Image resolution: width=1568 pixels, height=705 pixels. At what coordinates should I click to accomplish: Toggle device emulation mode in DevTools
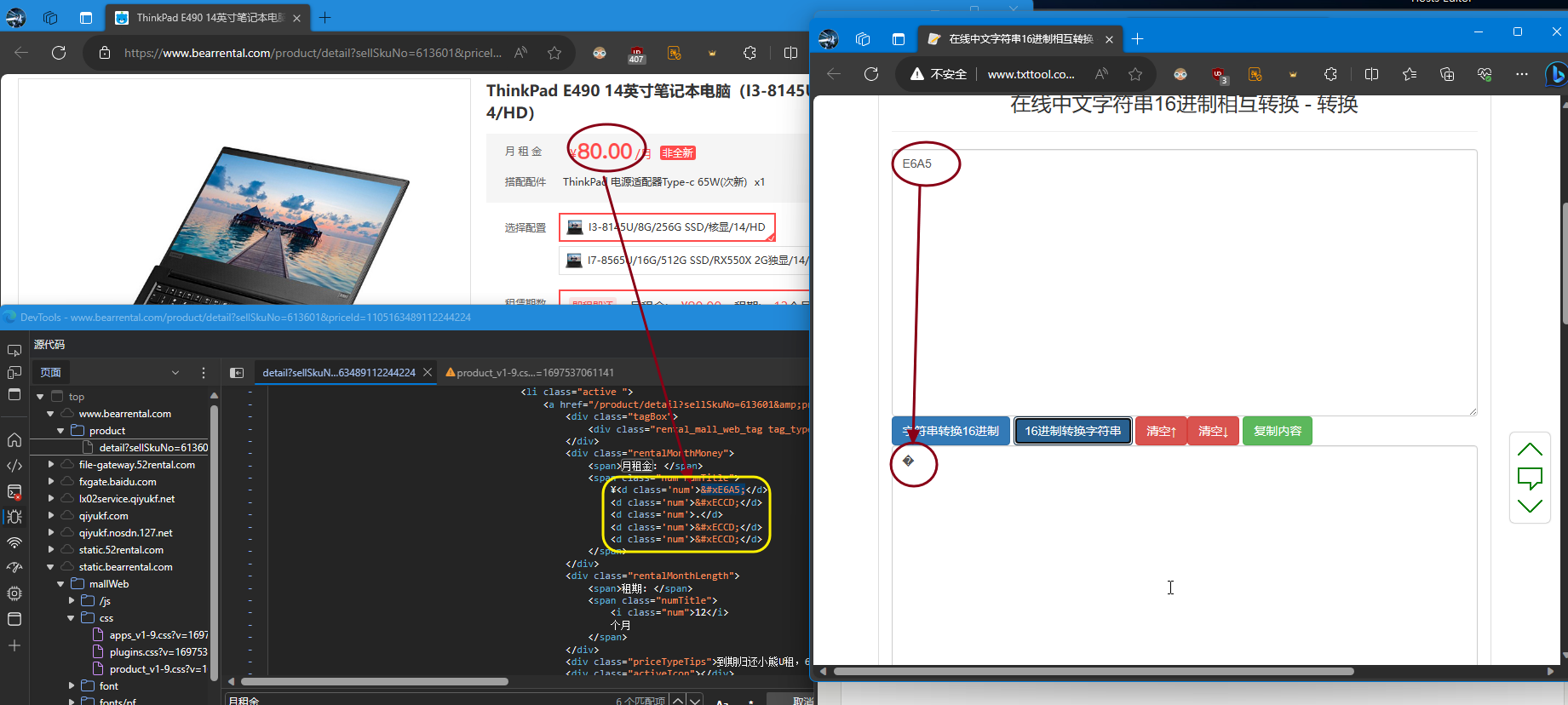(x=14, y=373)
